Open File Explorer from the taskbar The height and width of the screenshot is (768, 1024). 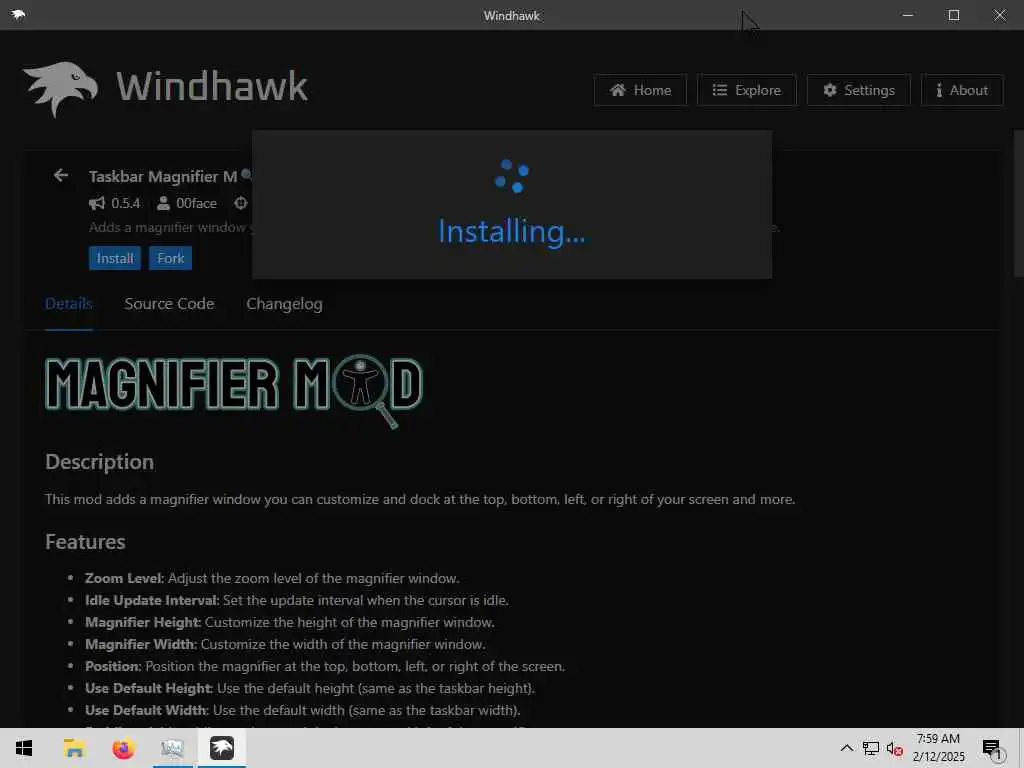tap(74, 748)
